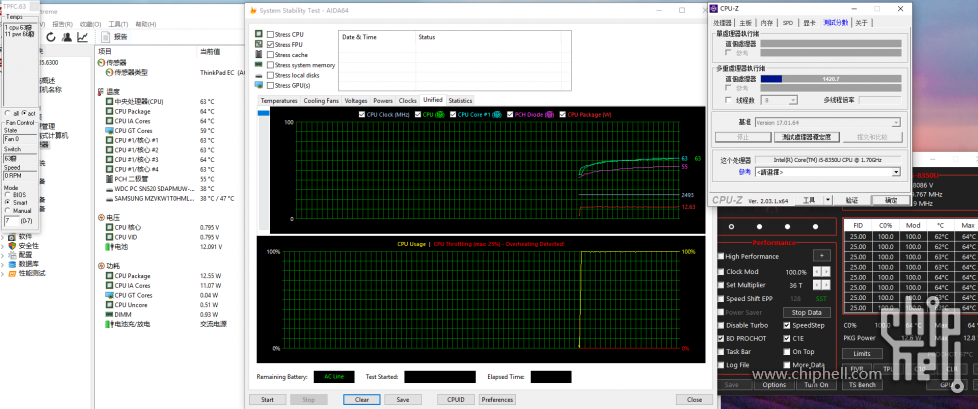Open the 内存 tab in CPU-Z
The image size is (978, 409).
(767, 22)
